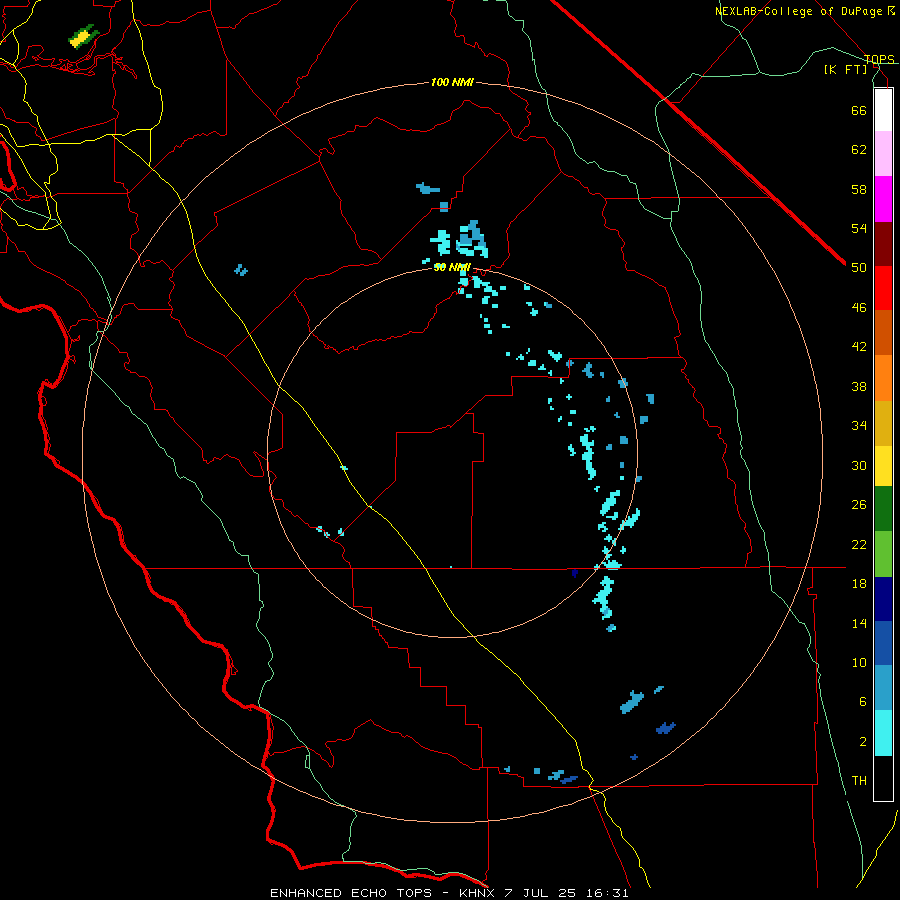Viewport: 900px width, 900px height.
Task: Click the 62 value on the scale
Action: coord(859,150)
